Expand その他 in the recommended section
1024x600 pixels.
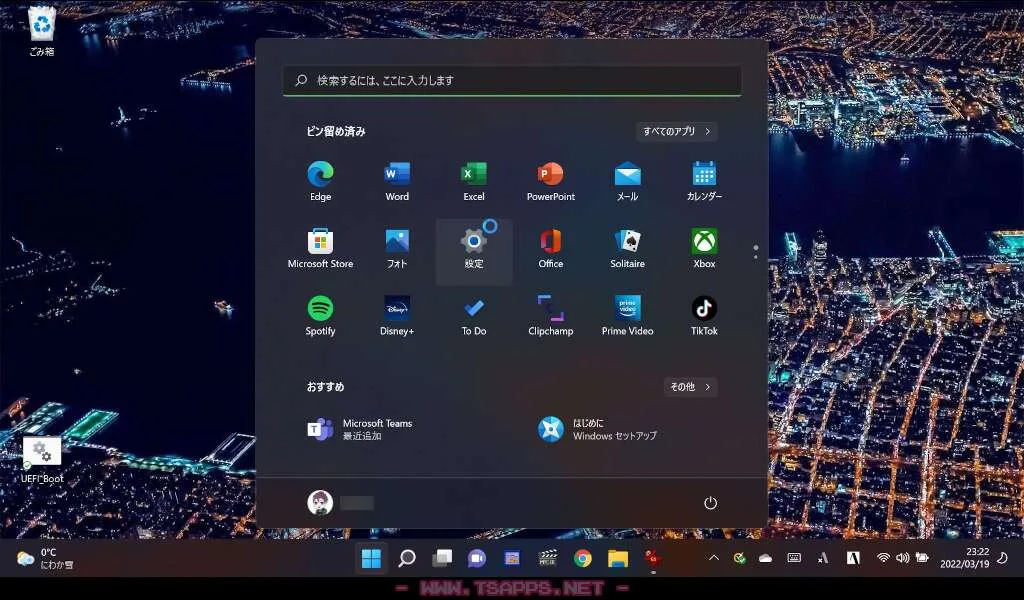click(690, 387)
